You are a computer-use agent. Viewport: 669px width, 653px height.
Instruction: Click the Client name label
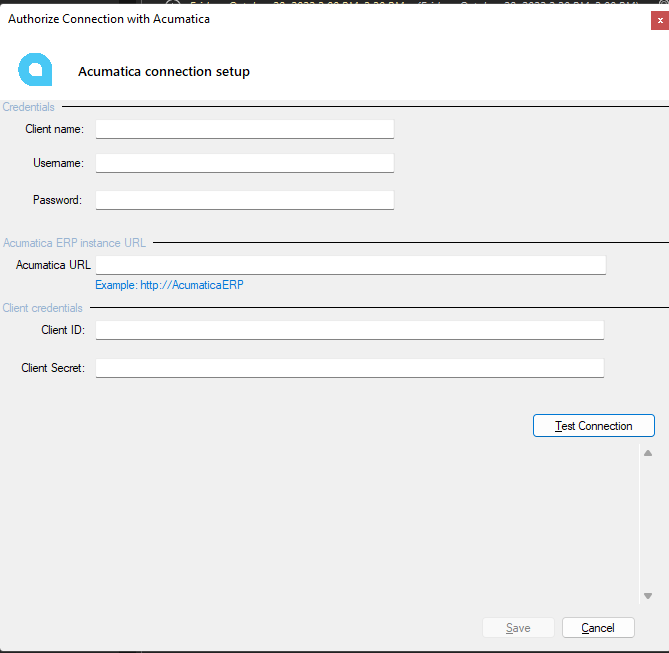(55, 129)
